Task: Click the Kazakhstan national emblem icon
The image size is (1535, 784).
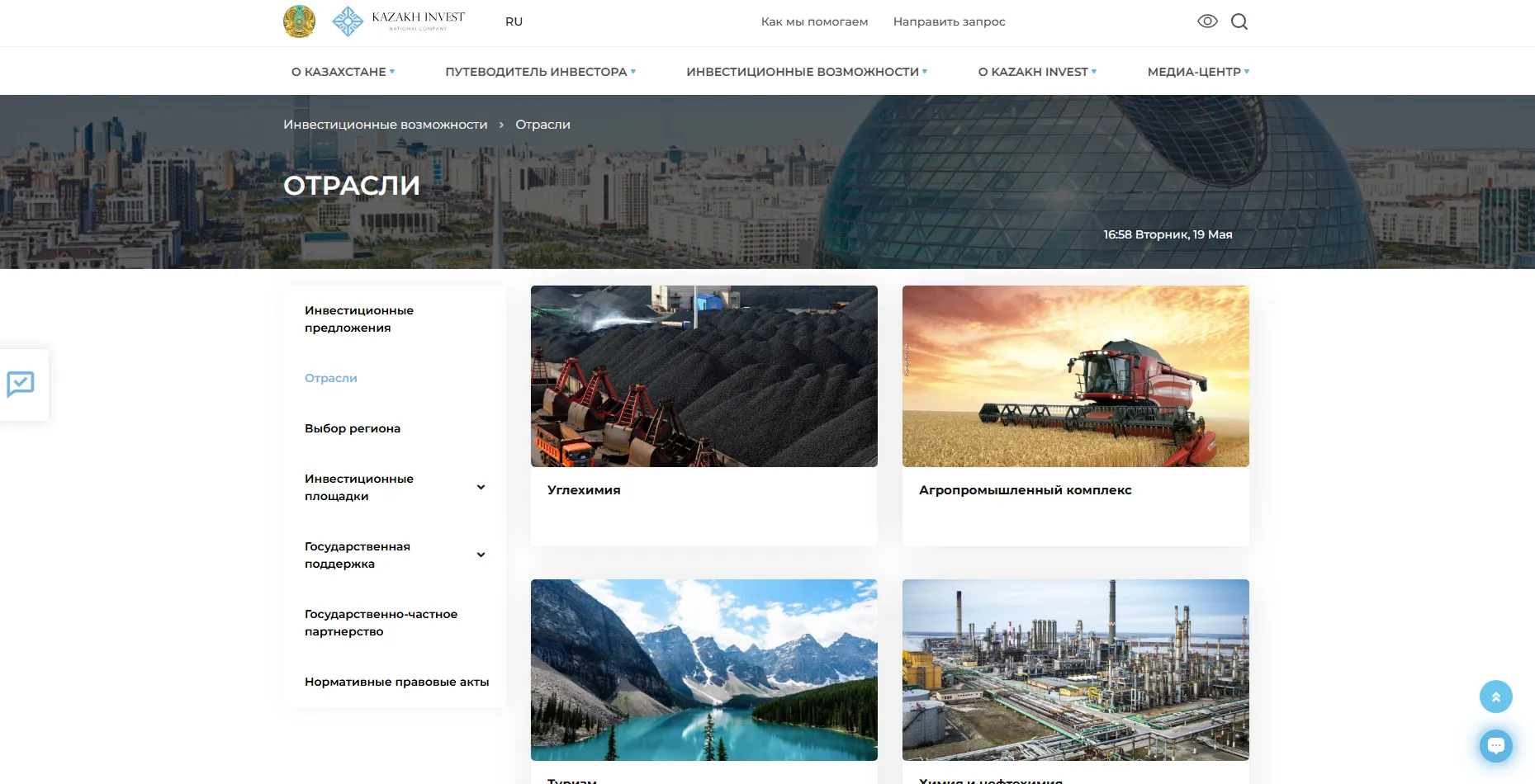Action: click(299, 21)
